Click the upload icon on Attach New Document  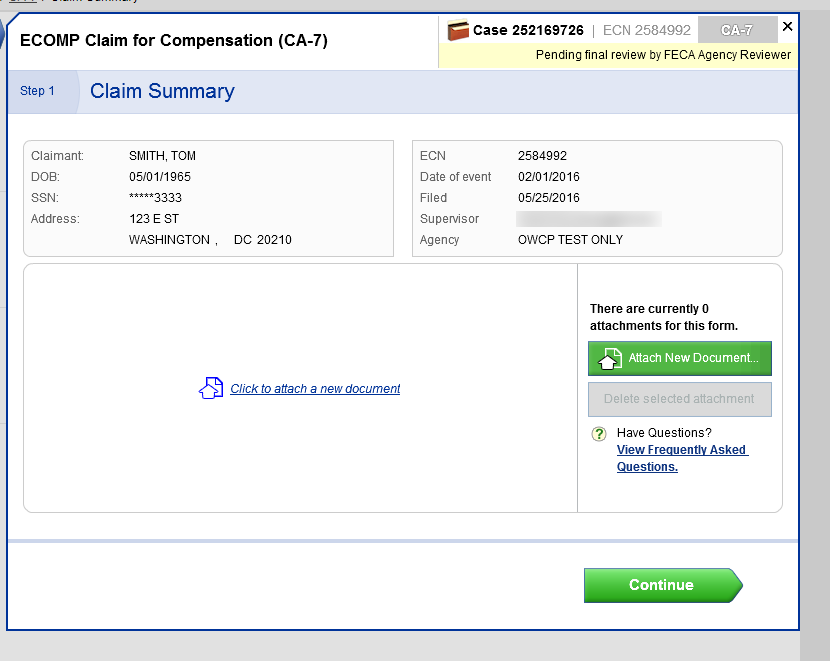point(609,359)
